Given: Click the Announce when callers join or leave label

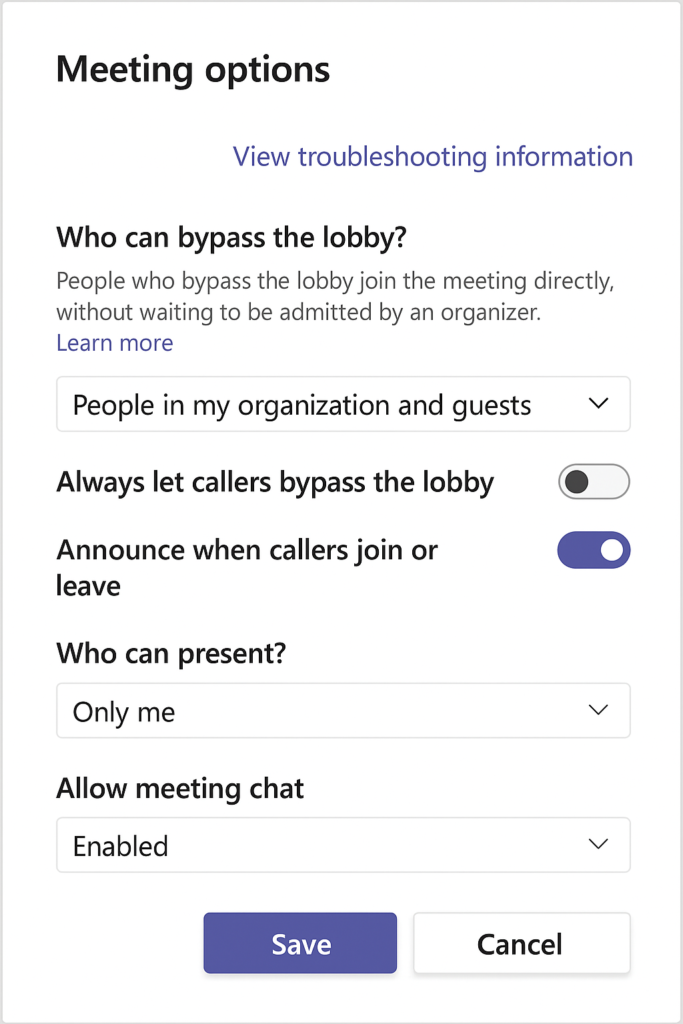Looking at the screenshot, I should coord(247,568).
